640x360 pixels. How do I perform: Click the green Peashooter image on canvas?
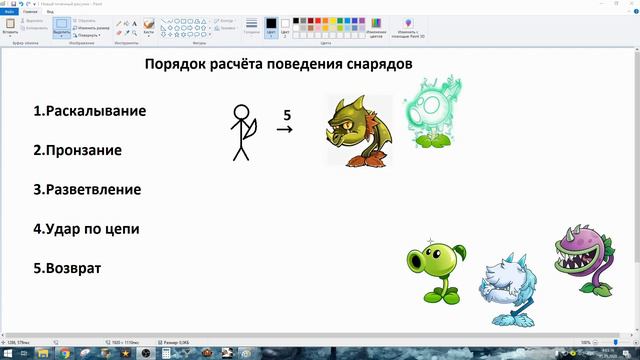(x=436, y=273)
